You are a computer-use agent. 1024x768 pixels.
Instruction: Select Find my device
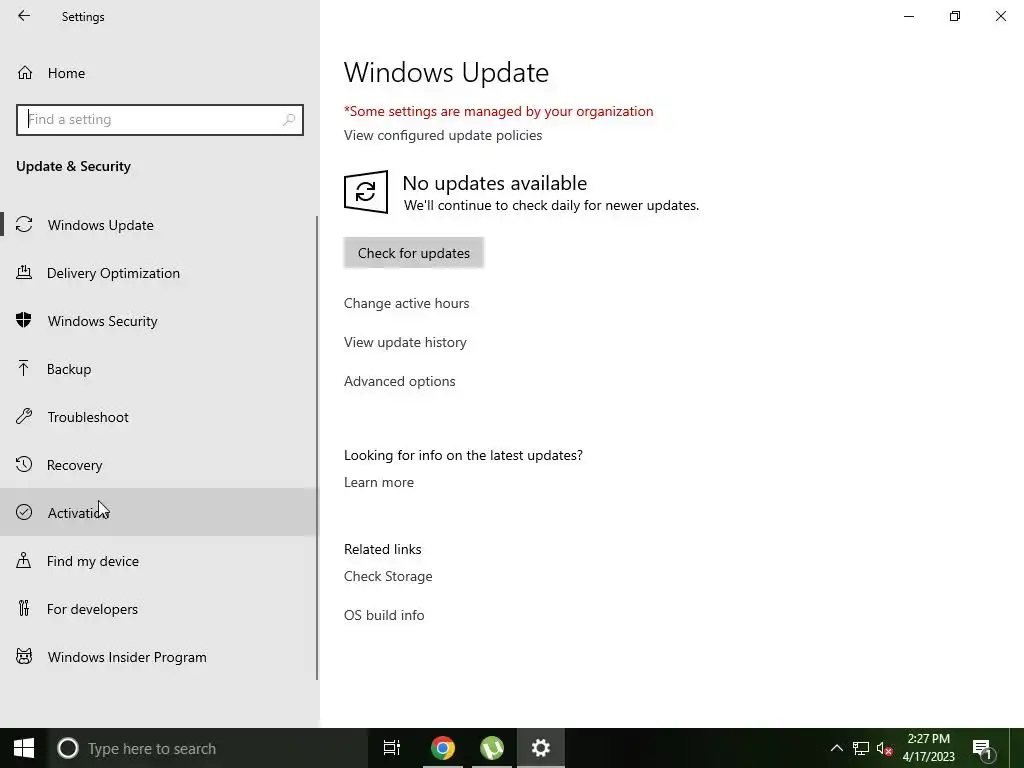click(159, 561)
